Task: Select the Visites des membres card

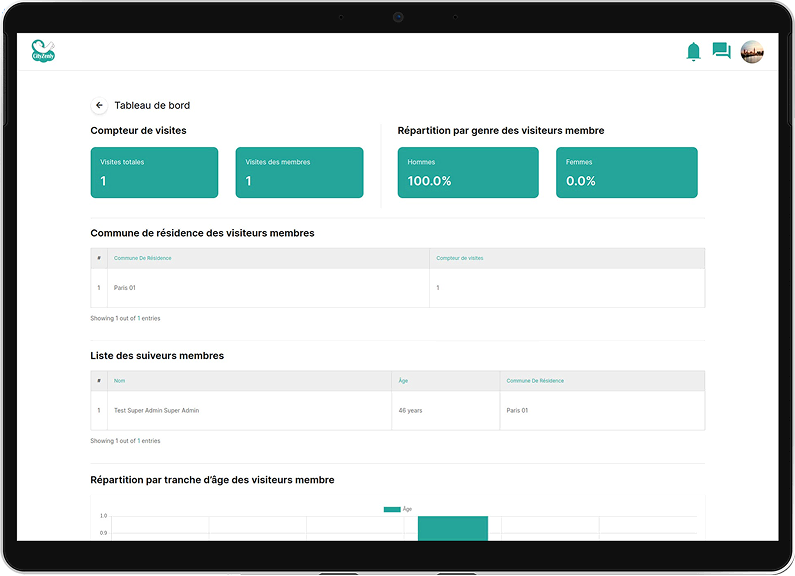Action: (299, 172)
